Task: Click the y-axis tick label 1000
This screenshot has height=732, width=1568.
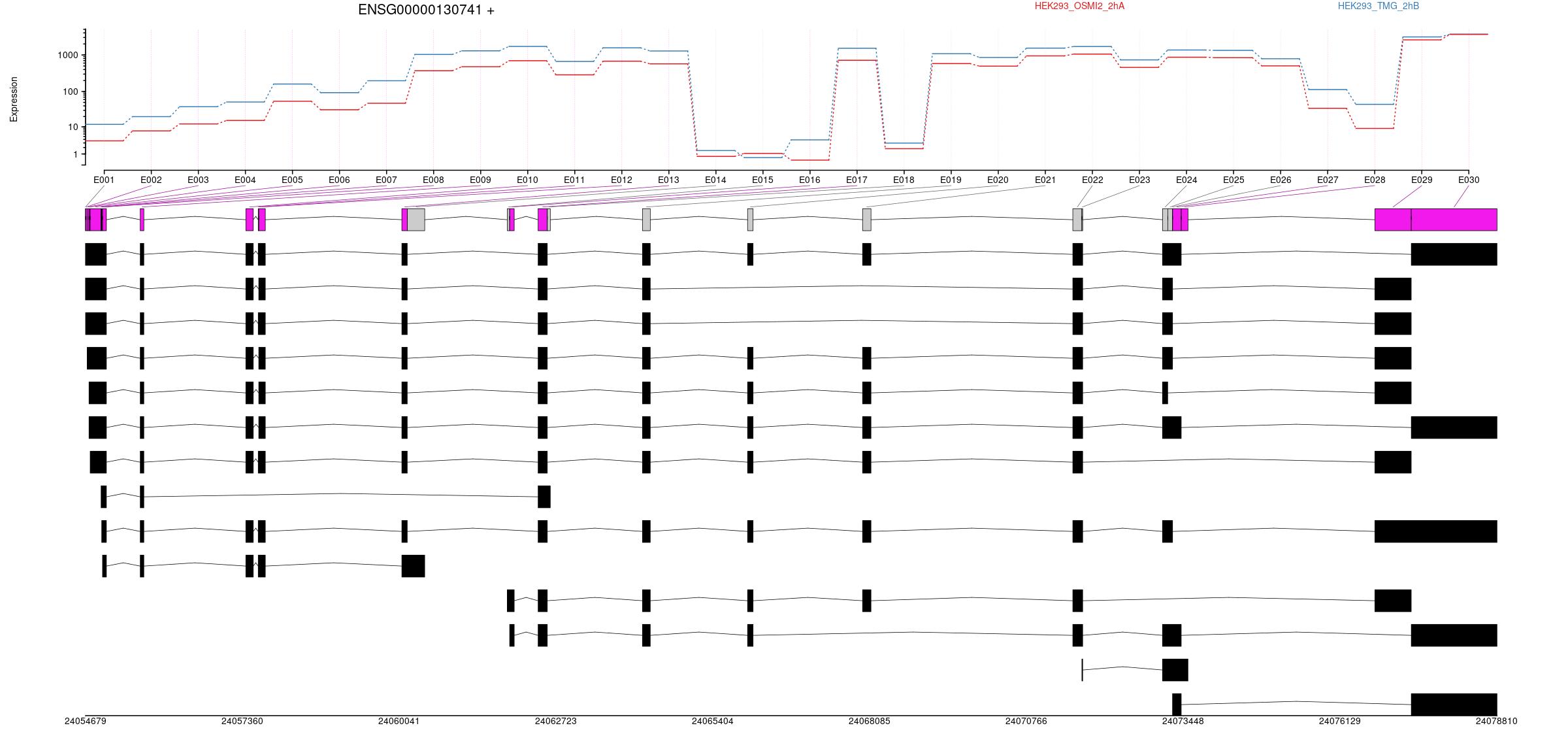Action: [x=68, y=56]
